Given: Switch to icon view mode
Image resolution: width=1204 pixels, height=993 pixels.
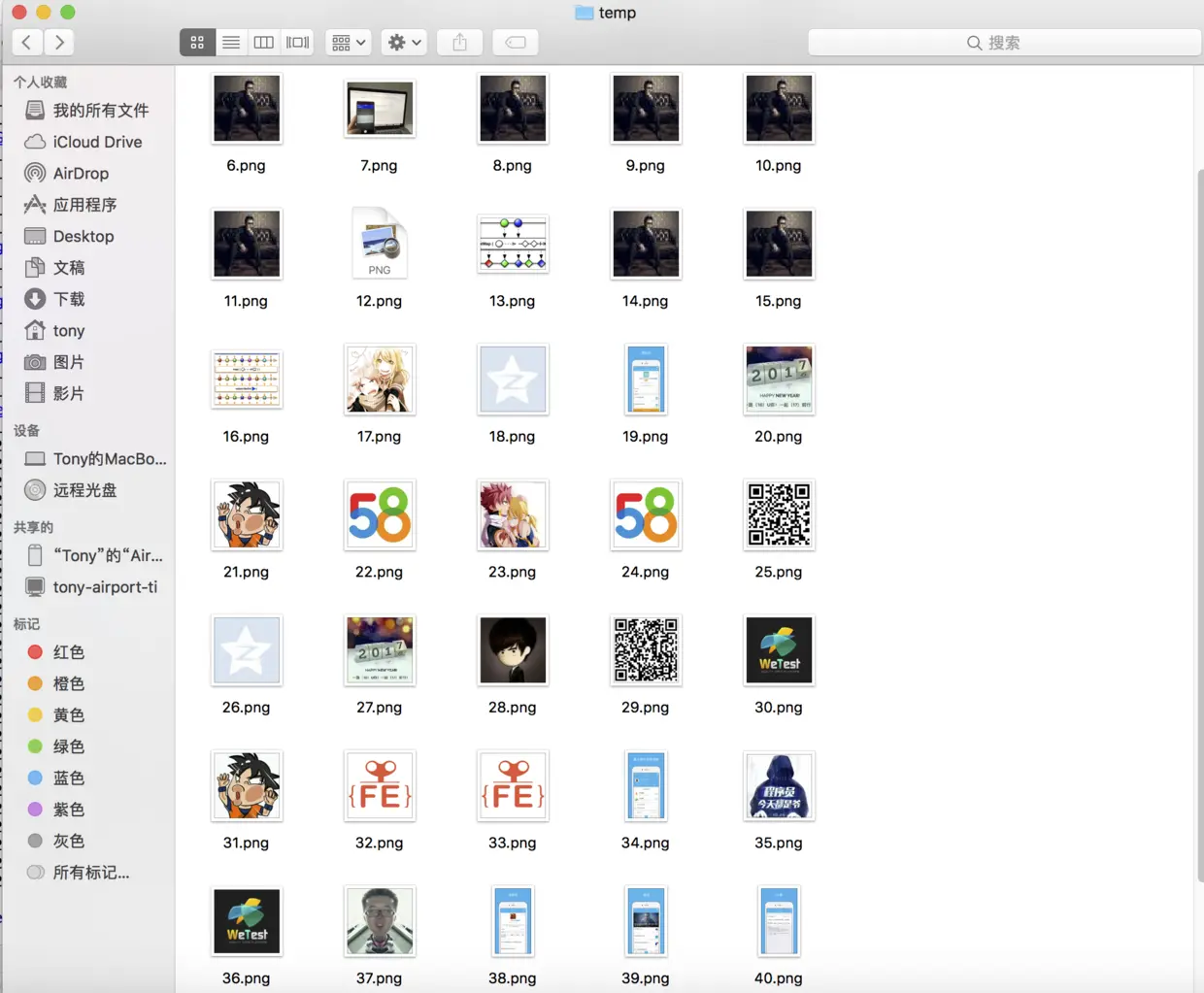Looking at the screenshot, I should 197,42.
